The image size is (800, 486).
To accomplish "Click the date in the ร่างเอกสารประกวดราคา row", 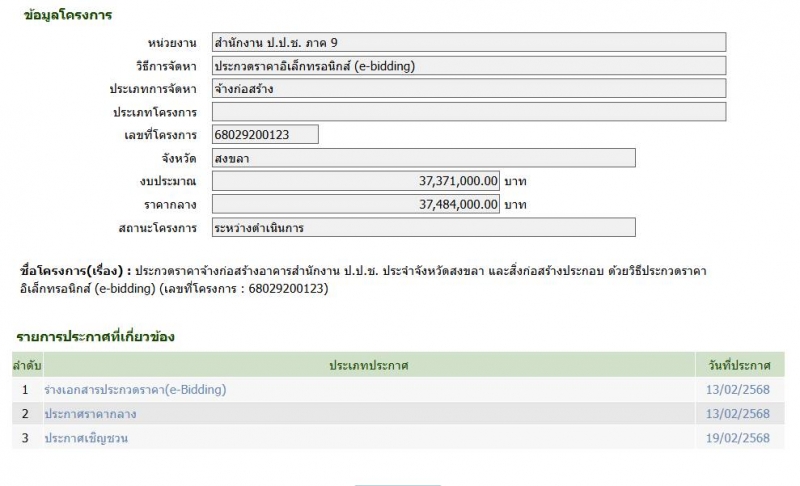I will coord(738,390).
